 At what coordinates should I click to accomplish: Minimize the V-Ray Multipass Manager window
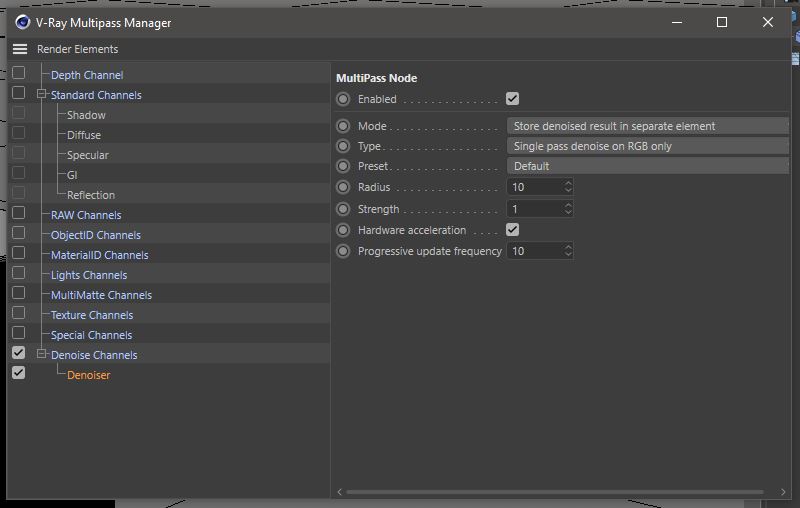pos(677,22)
